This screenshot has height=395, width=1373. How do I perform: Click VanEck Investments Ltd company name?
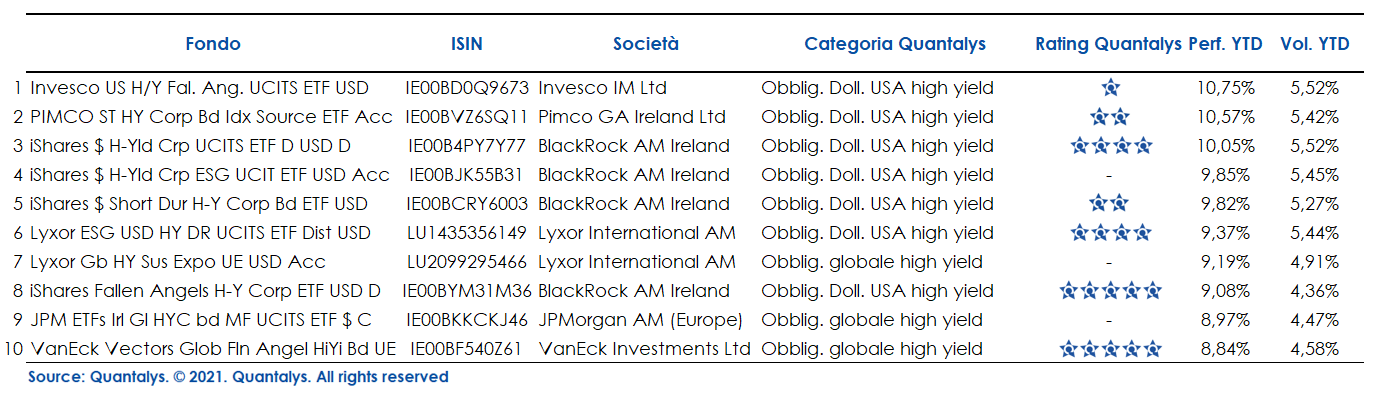[x=644, y=350]
